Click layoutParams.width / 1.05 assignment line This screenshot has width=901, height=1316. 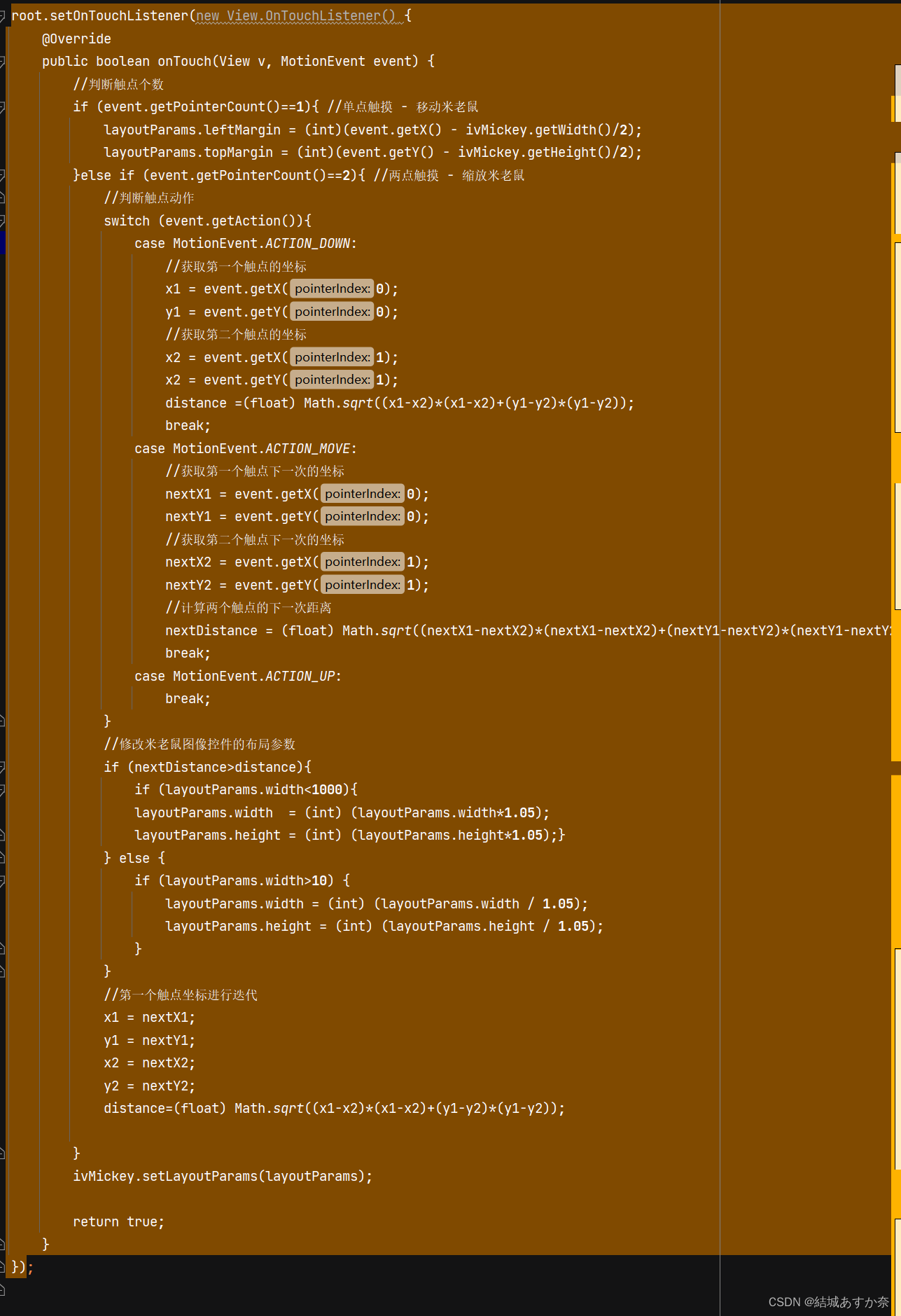(x=377, y=903)
